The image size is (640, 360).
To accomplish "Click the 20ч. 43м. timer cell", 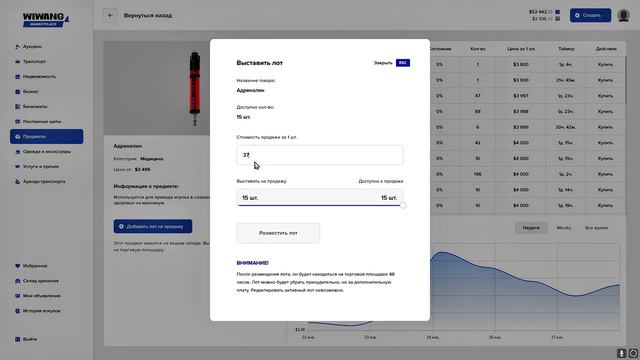I will [x=566, y=127].
